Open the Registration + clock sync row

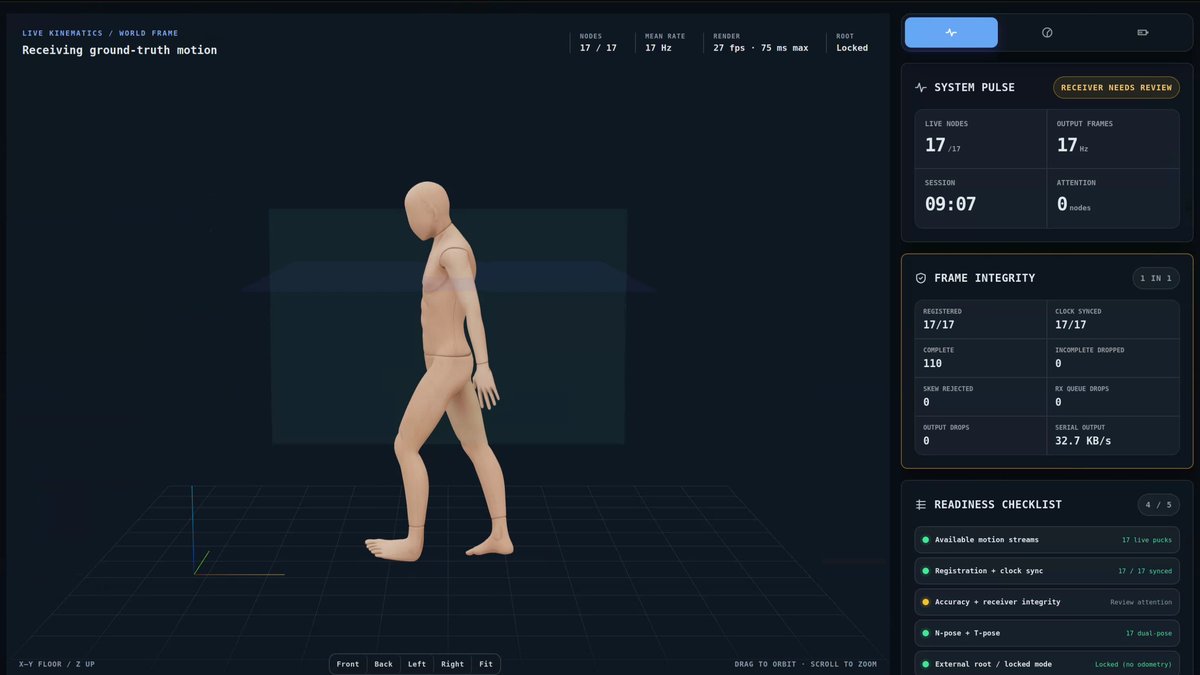click(1047, 571)
